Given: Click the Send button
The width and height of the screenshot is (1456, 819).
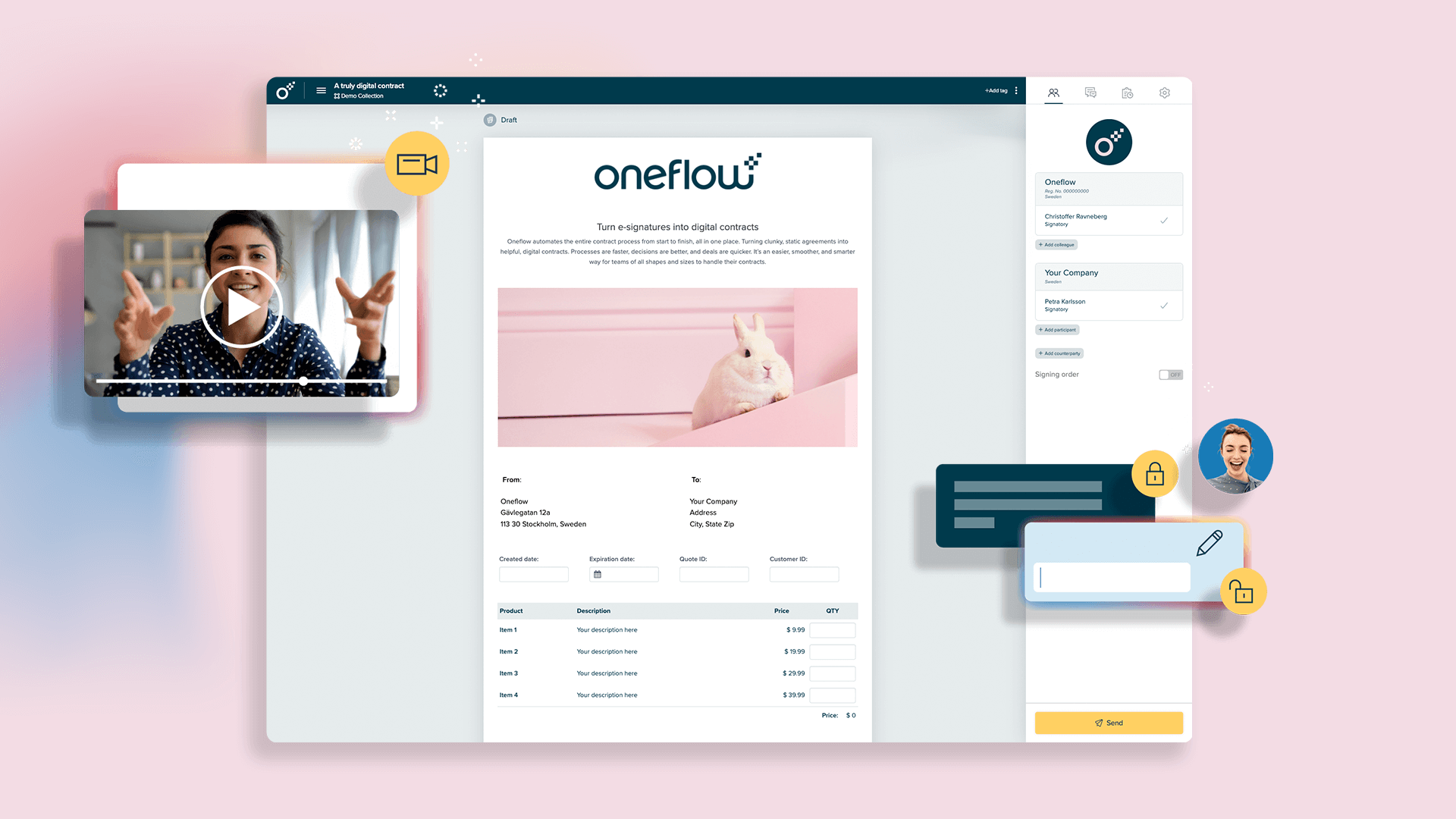Looking at the screenshot, I should [x=1107, y=722].
